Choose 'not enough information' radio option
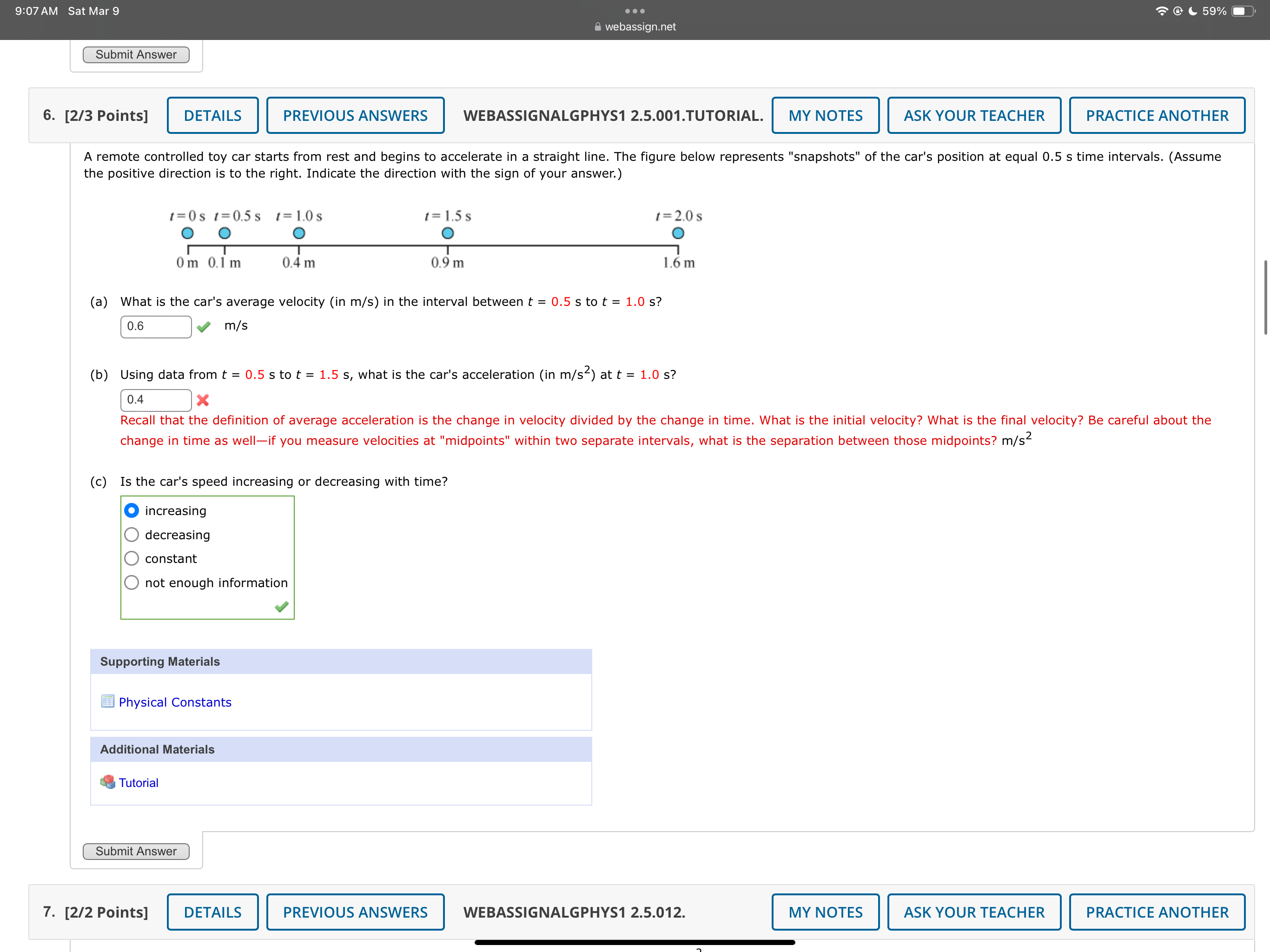1270x952 pixels. (132, 583)
